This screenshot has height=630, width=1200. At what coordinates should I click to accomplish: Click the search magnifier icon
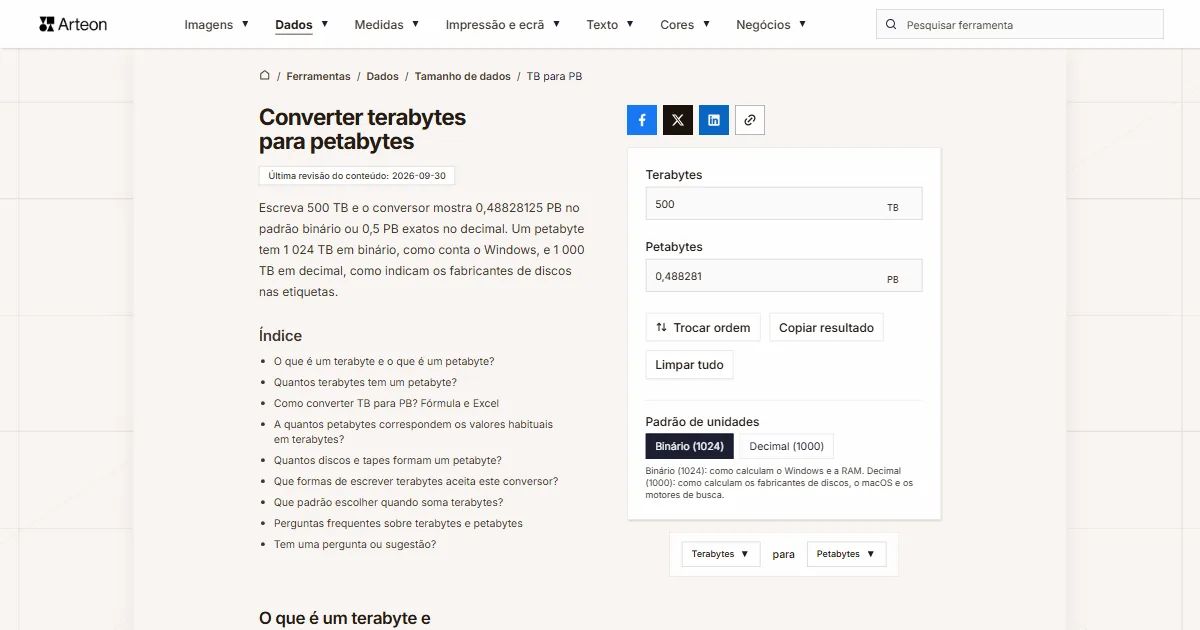[892, 25]
